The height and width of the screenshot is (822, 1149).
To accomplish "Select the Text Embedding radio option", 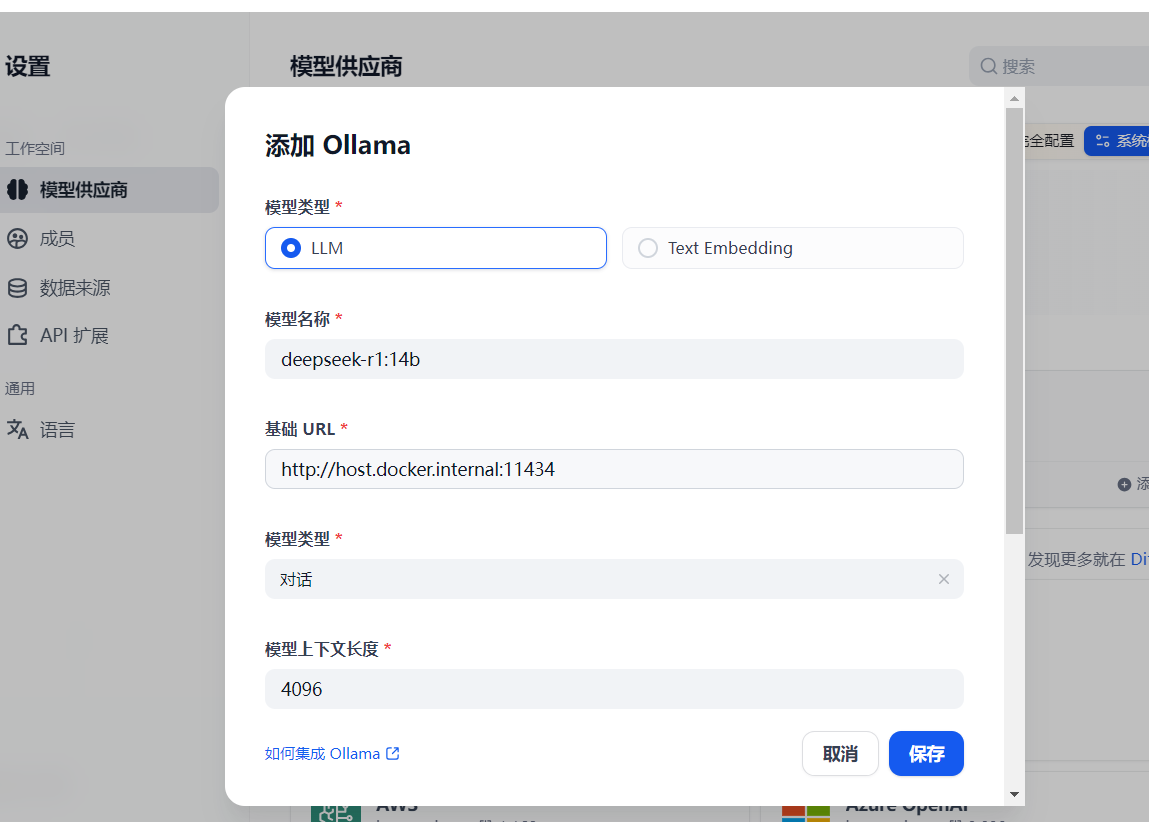I will (x=648, y=248).
